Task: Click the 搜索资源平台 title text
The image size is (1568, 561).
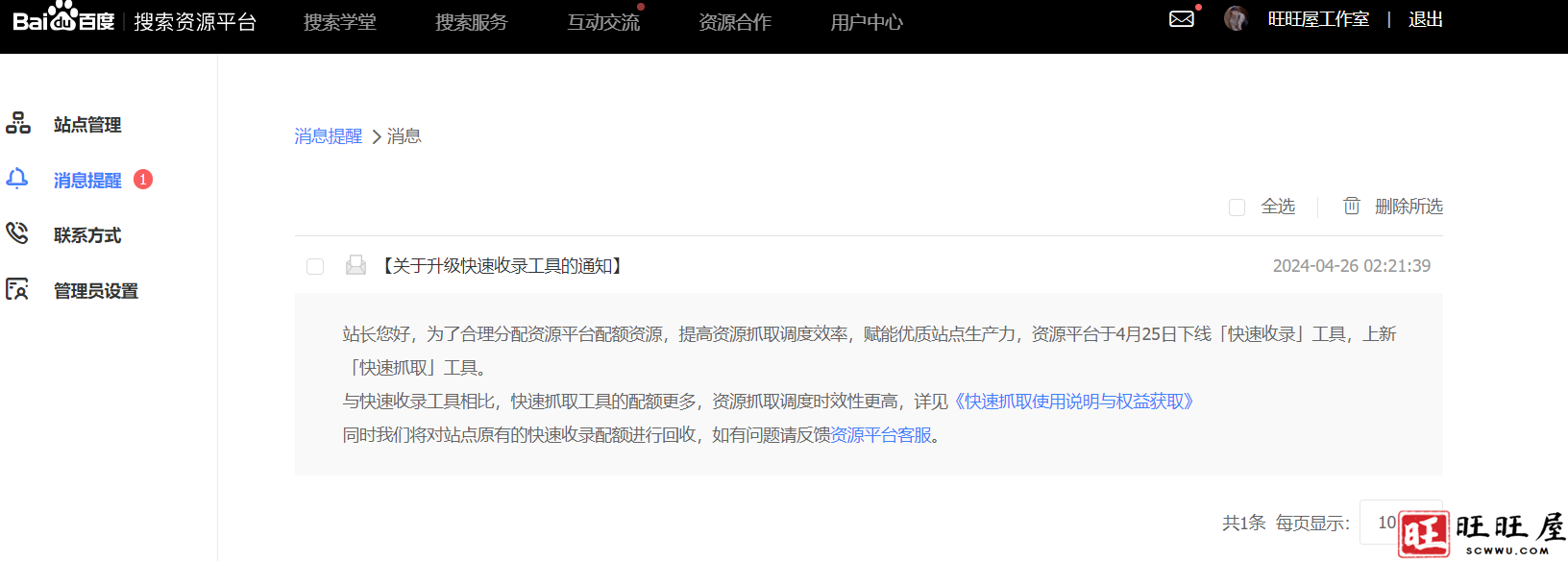Action: click(x=195, y=22)
